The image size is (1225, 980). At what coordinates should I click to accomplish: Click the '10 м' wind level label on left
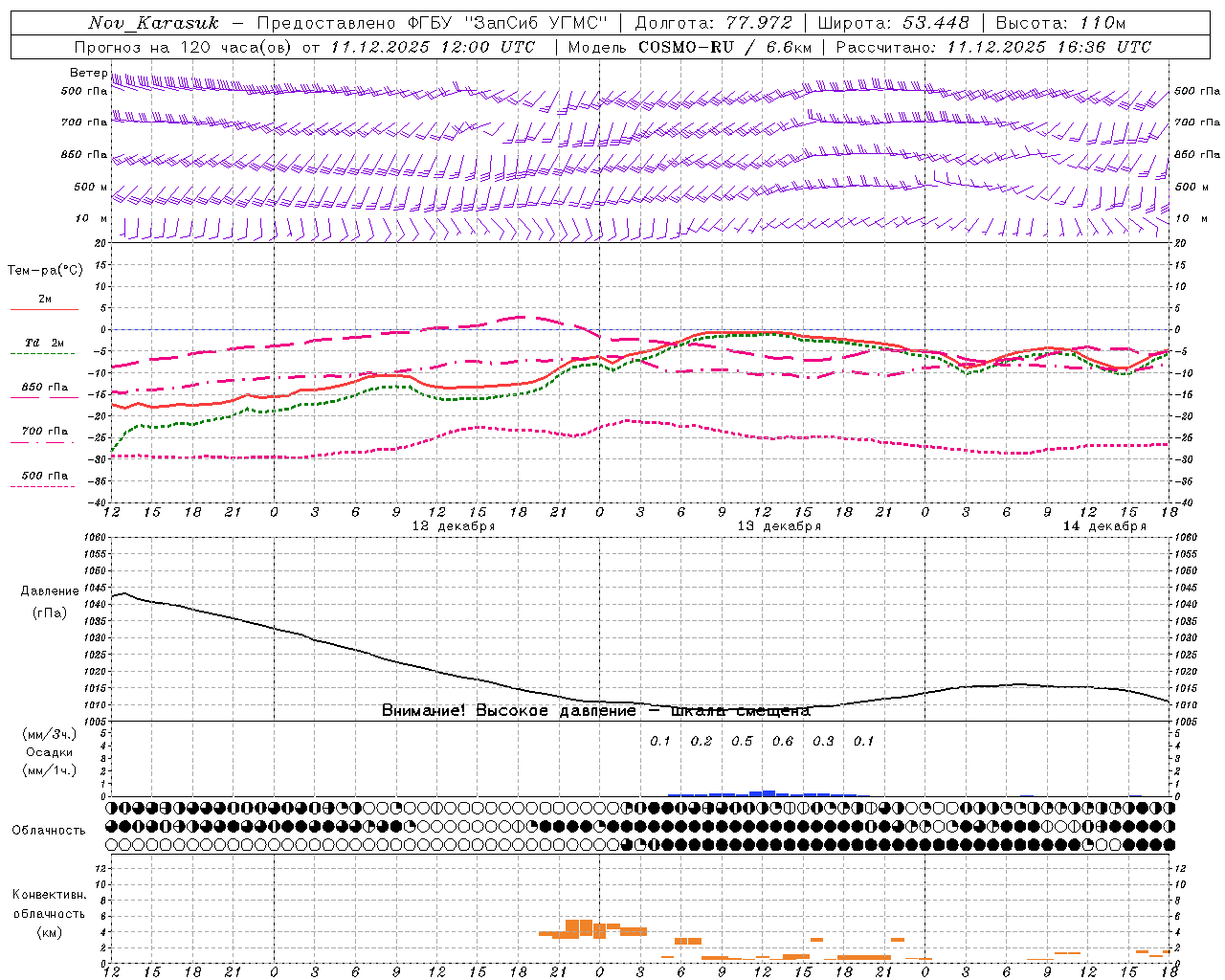(x=92, y=218)
